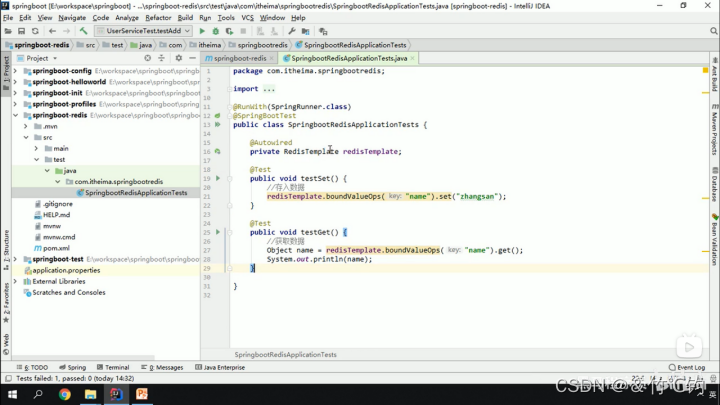Select SpringbootRedisApplicationTests in project tree

(132, 193)
